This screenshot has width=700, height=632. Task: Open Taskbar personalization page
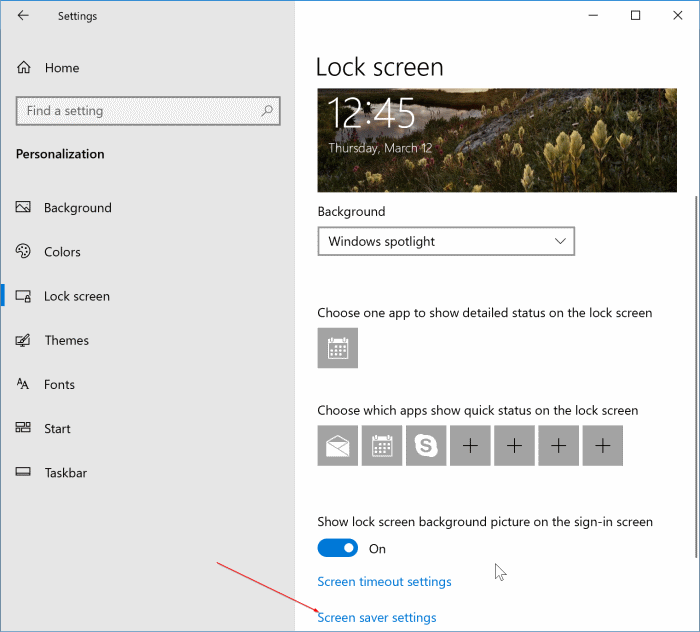coord(66,473)
